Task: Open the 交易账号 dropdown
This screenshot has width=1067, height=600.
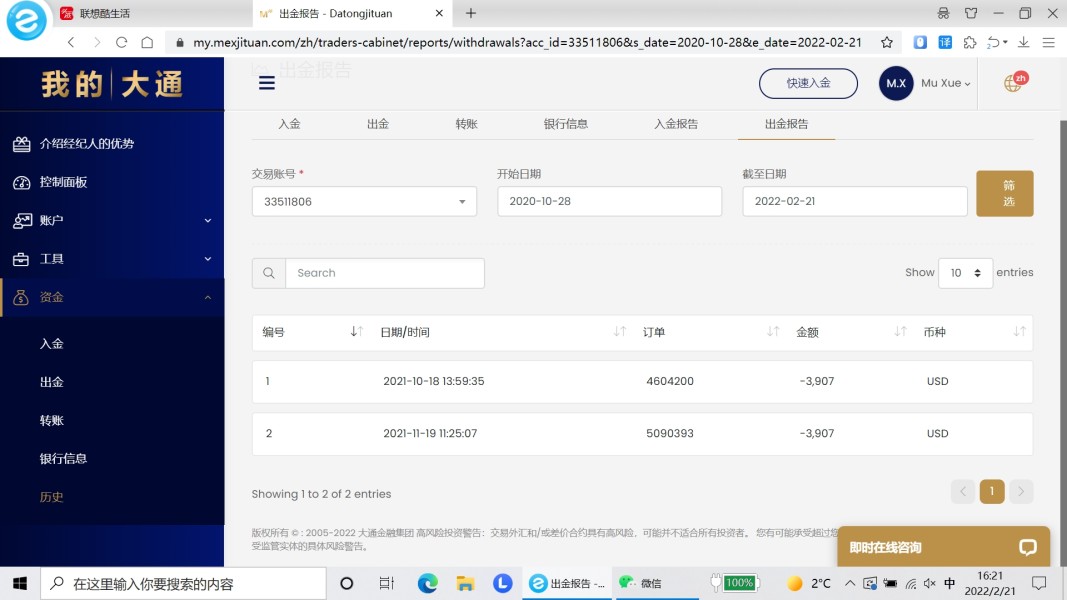Action: 364,201
